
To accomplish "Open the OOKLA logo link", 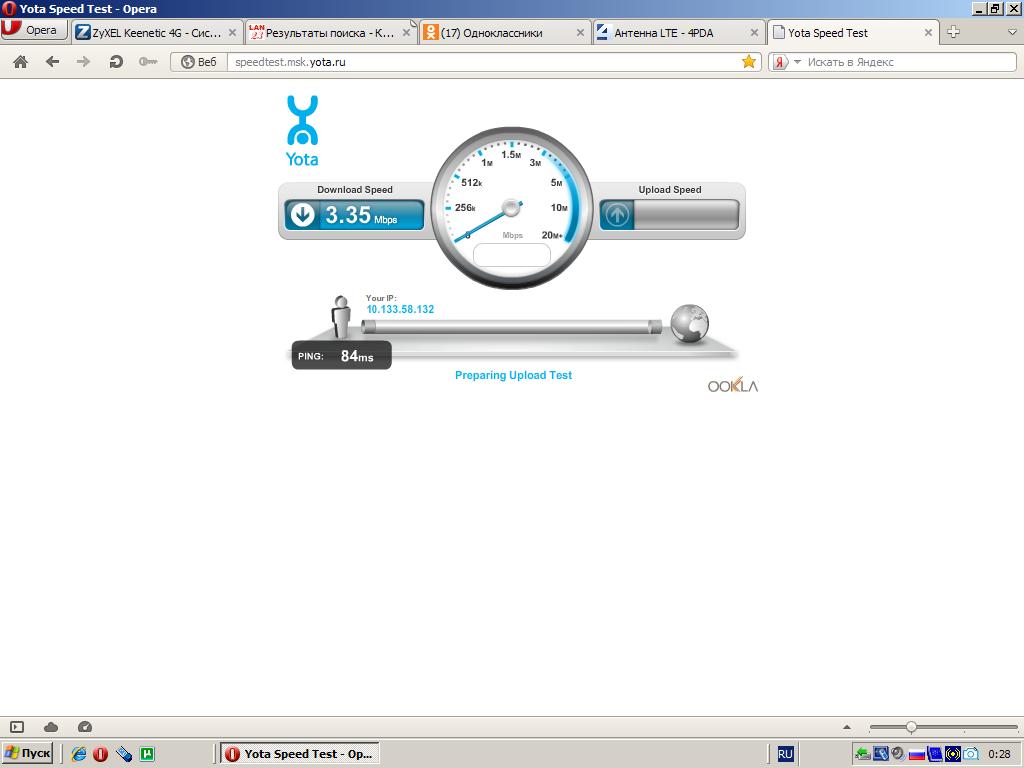I will pyautogui.click(x=733, y=386).
